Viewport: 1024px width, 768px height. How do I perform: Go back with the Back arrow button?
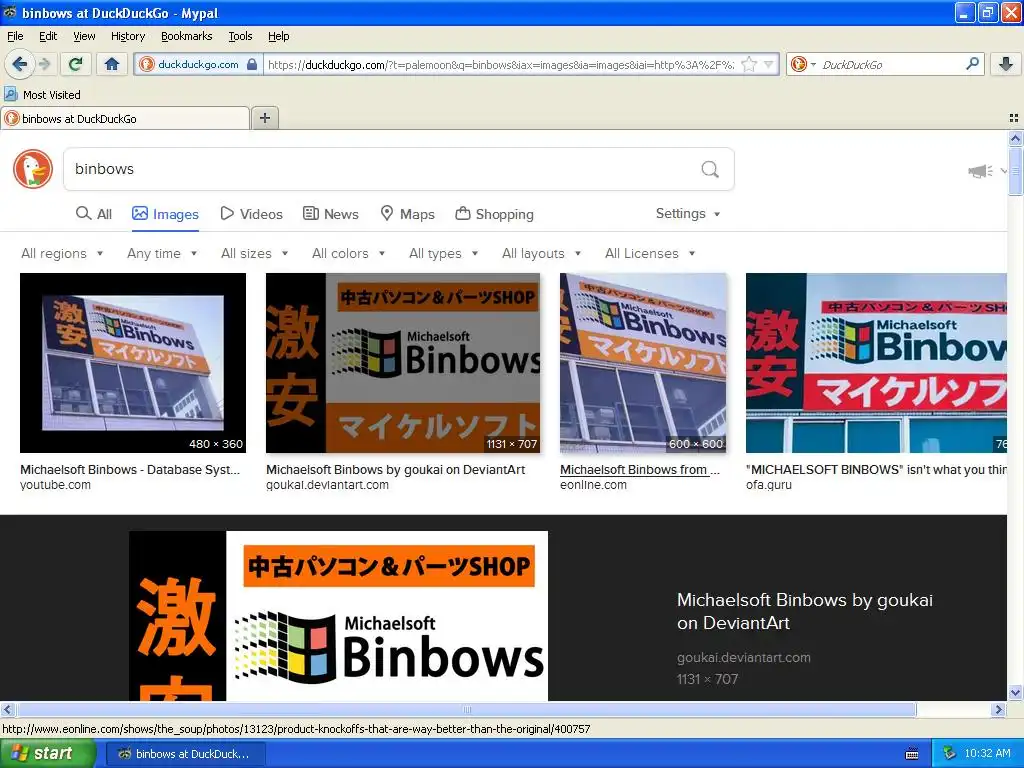20,64
